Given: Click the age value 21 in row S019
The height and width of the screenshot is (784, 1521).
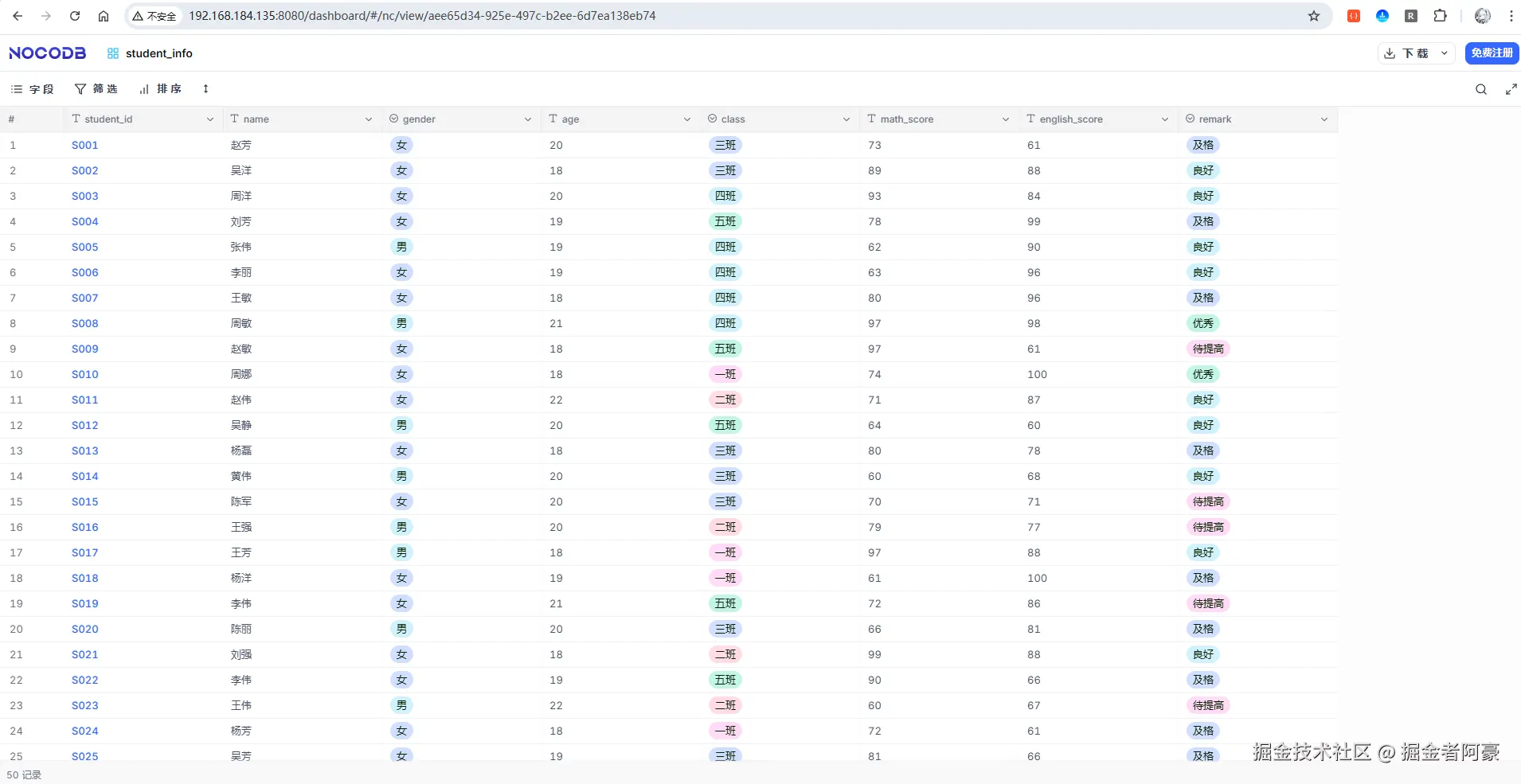Looking at the screenshot, I should 556,603.
